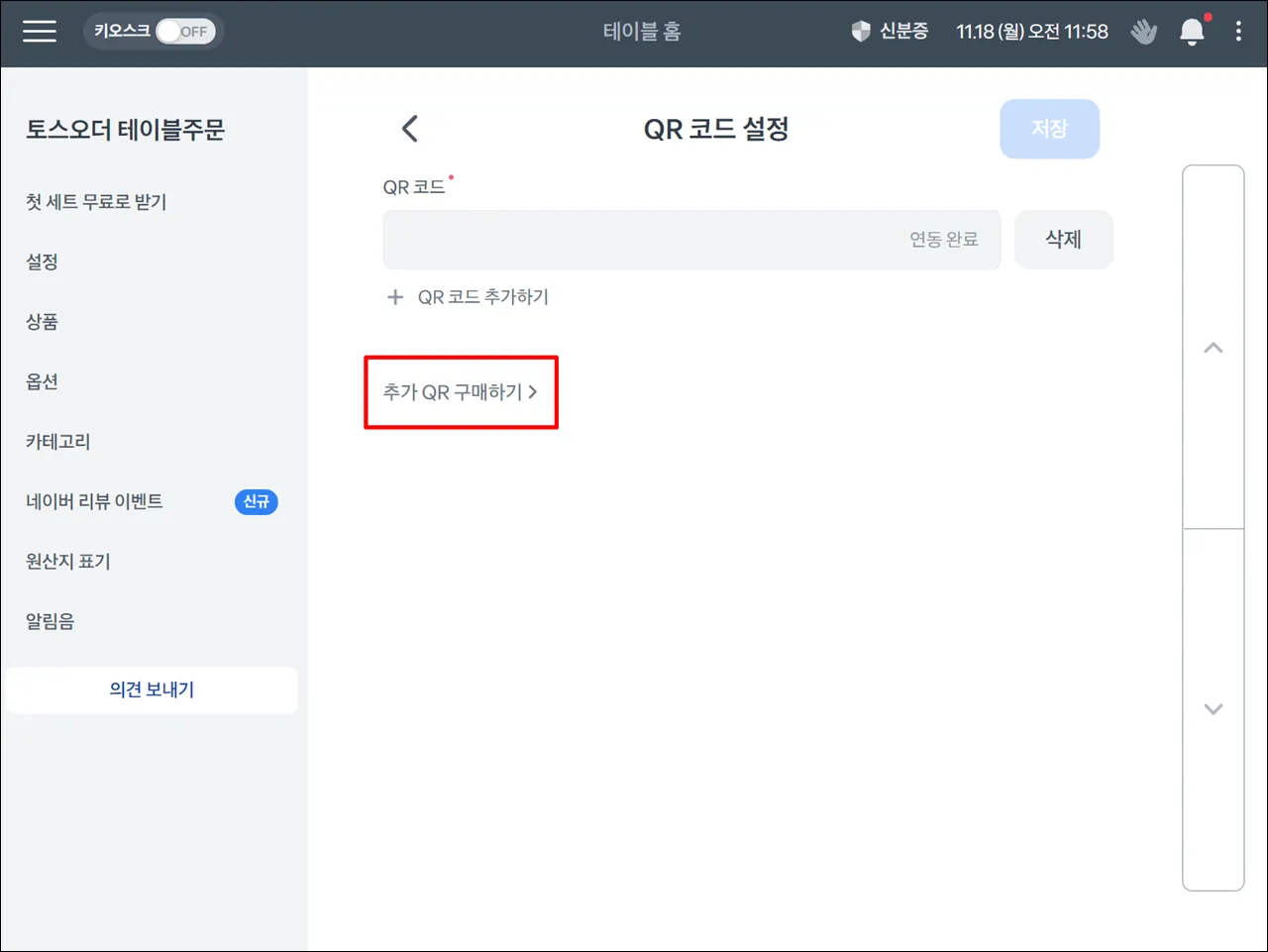Click the 의견 보내기 button
Viewport: 1268px width, 952px height.
click(x=152, y=690)
